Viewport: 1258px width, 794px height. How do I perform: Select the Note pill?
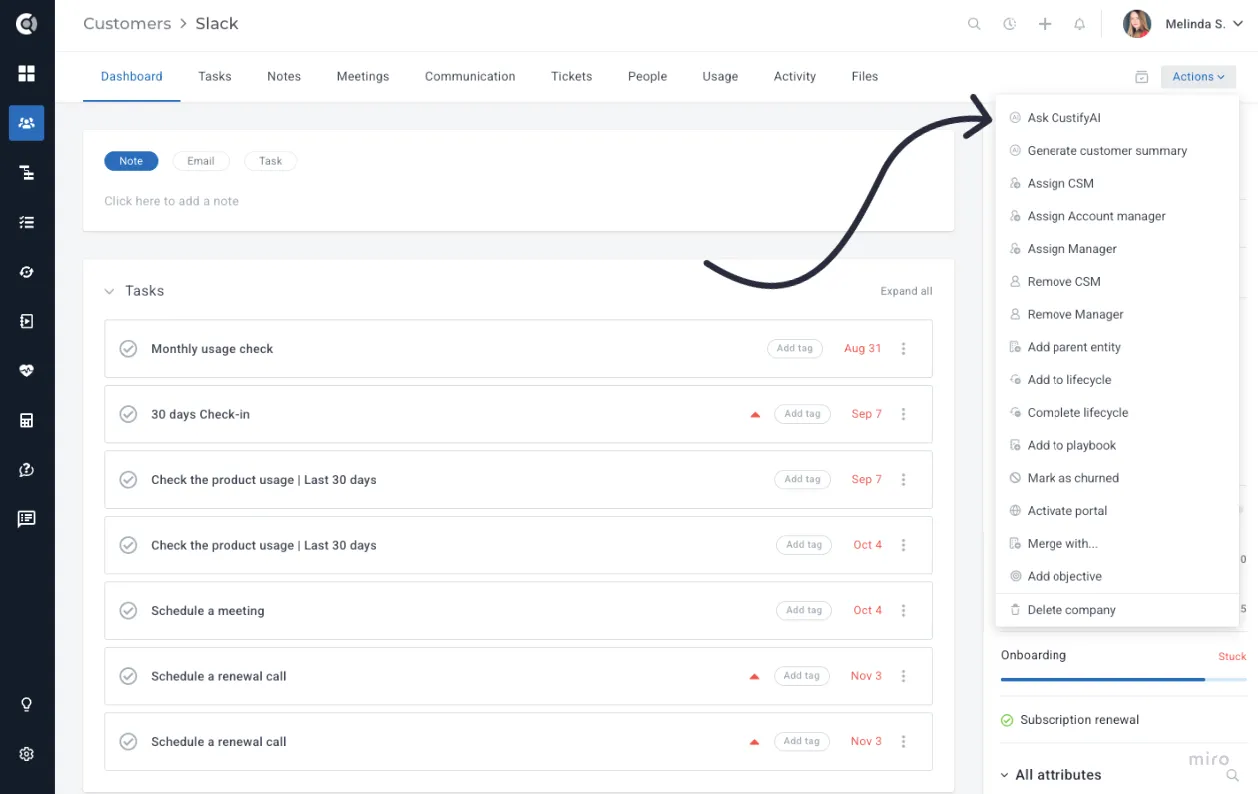[131, 161]
